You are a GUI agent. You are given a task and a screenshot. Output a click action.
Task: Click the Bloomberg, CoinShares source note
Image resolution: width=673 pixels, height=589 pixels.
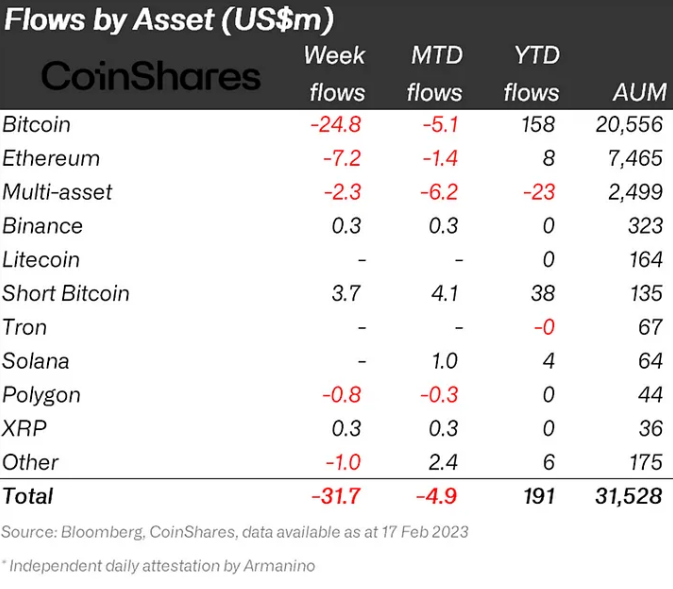pyautogui.click(x=235, y=532)
